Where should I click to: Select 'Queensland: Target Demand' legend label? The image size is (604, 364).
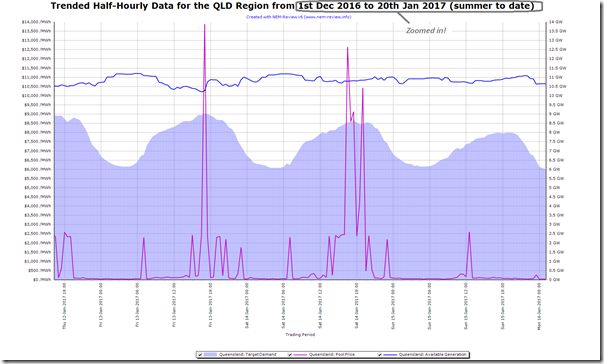tap(248, 354)
